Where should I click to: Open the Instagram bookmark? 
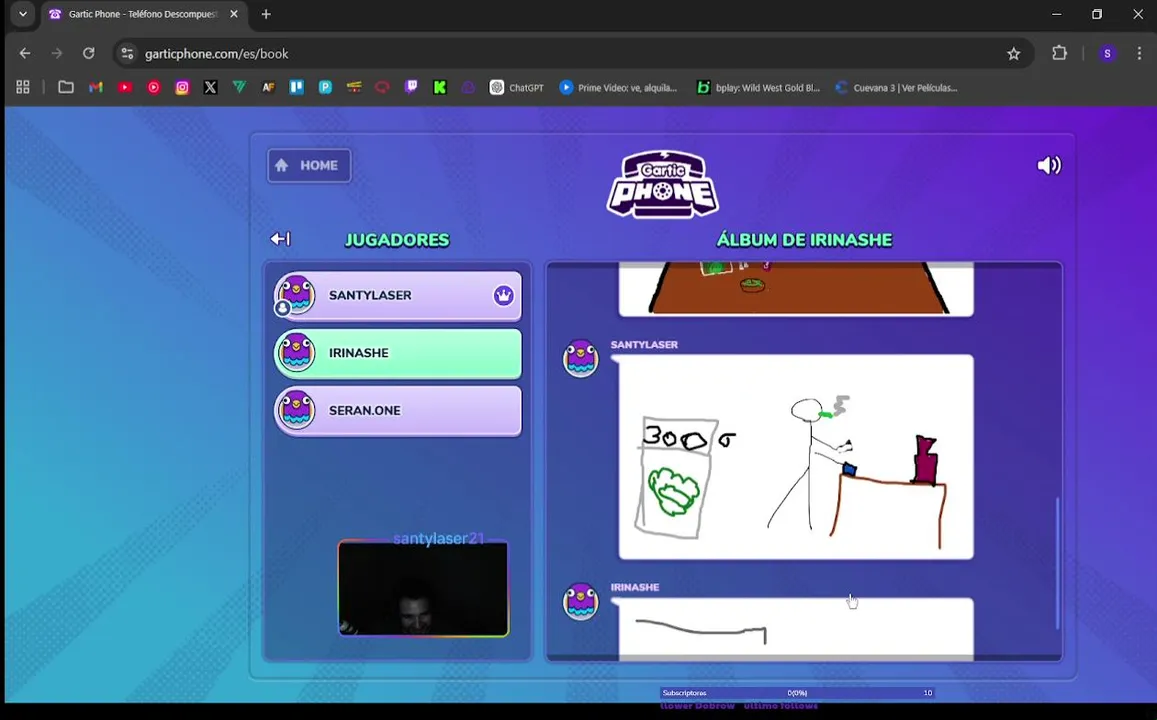point(182,87)
